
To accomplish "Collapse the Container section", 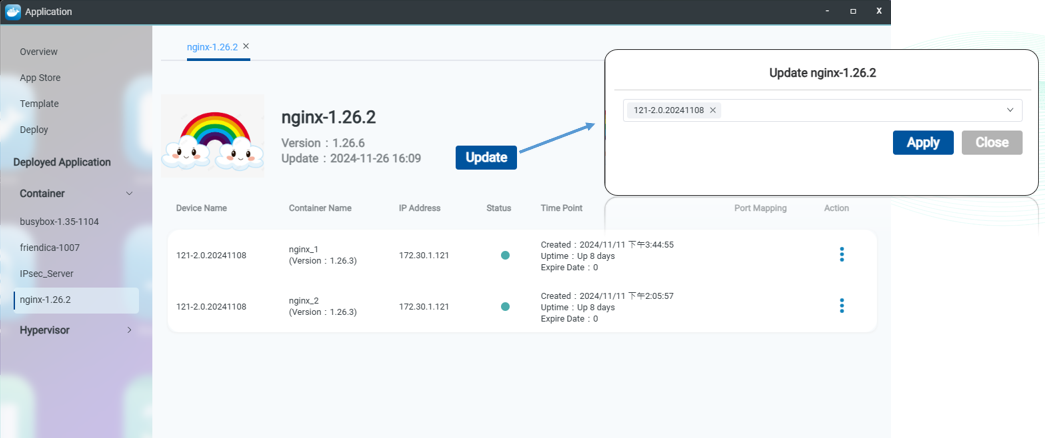I will (x=129, y=193).
